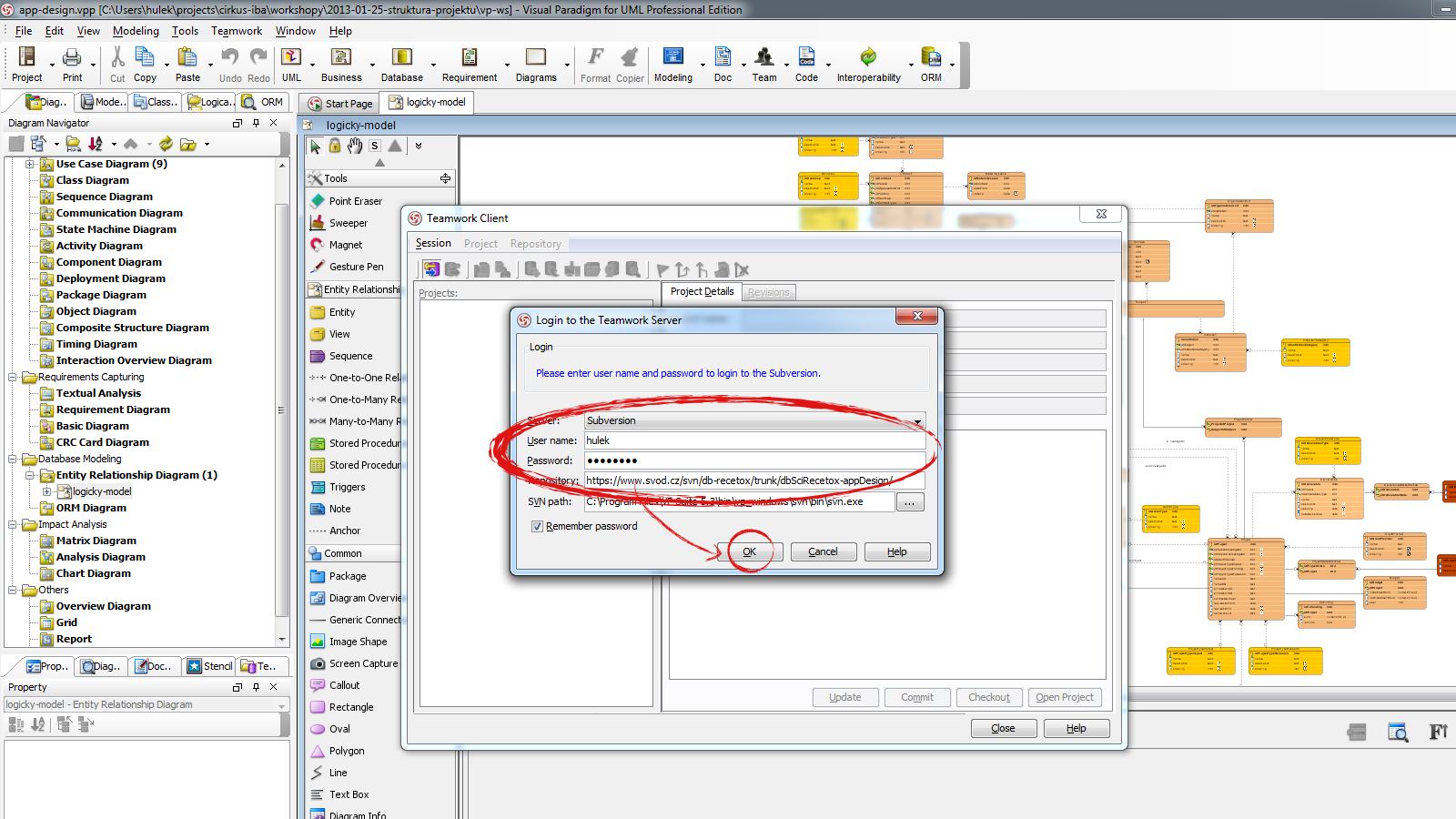Click Cancel in the login dialog
Screen dimensions: 1456x819
point(824,551)
